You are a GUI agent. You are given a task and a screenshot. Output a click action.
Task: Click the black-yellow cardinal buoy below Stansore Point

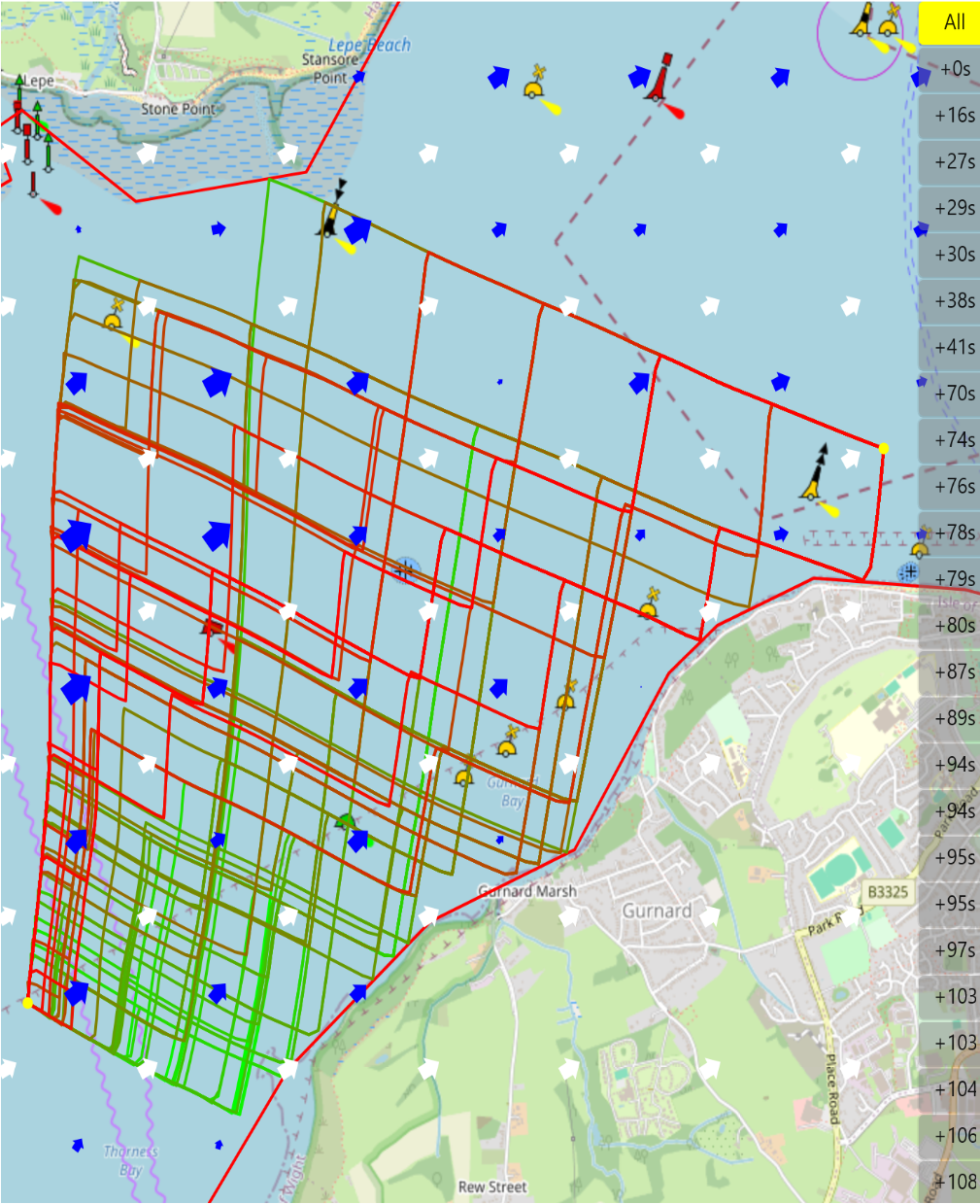332,216
